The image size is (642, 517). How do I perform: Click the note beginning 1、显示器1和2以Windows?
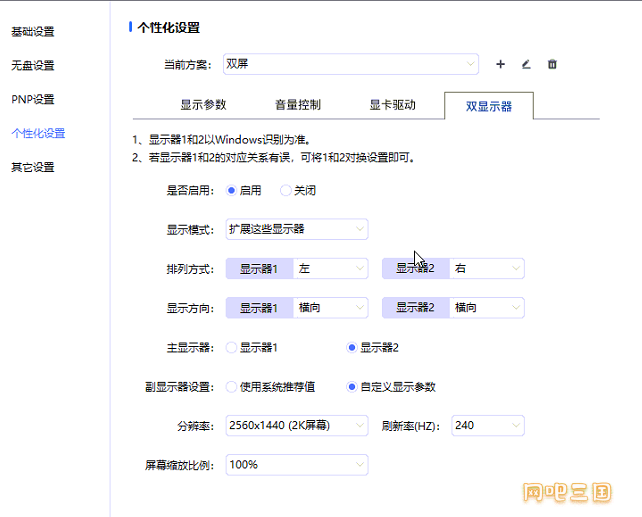pyautogui.click(x=222, y=140)
